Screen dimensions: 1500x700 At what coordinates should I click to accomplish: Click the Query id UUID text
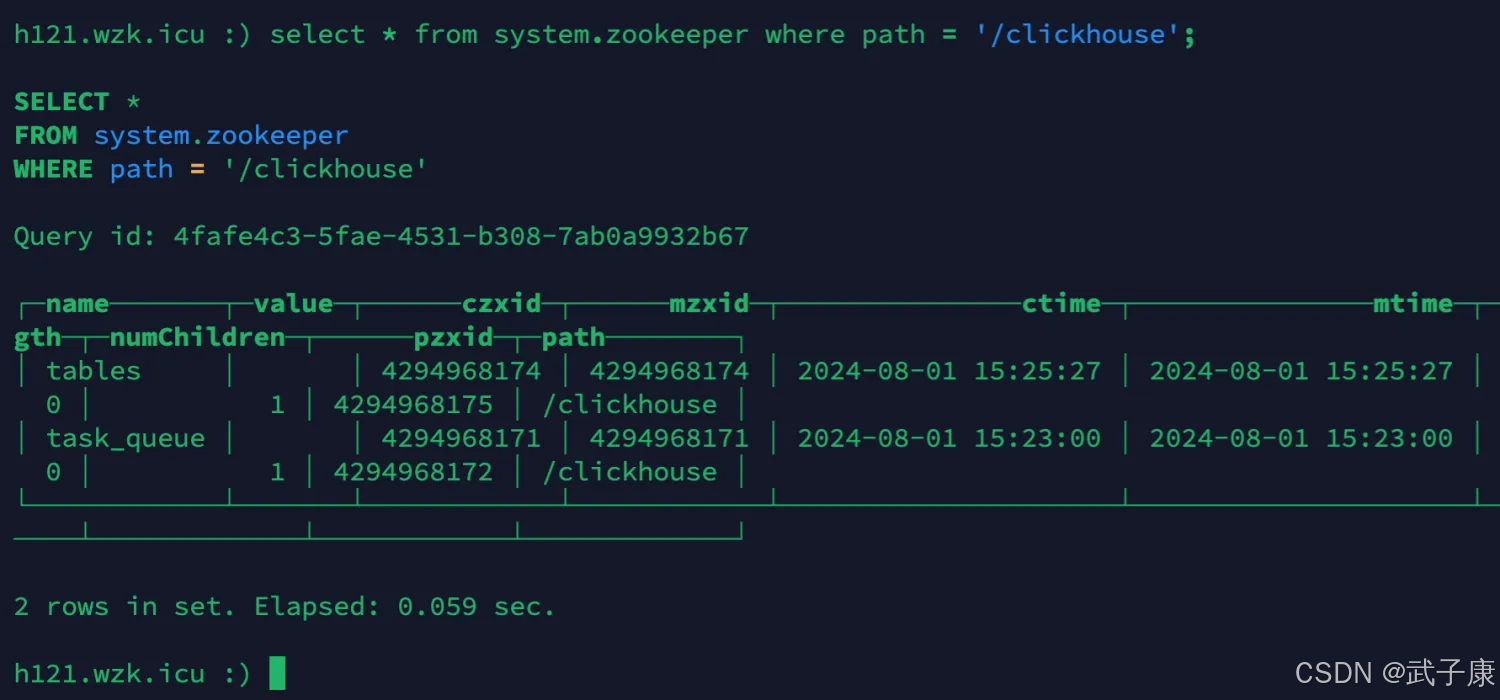[x=461, y=237]
